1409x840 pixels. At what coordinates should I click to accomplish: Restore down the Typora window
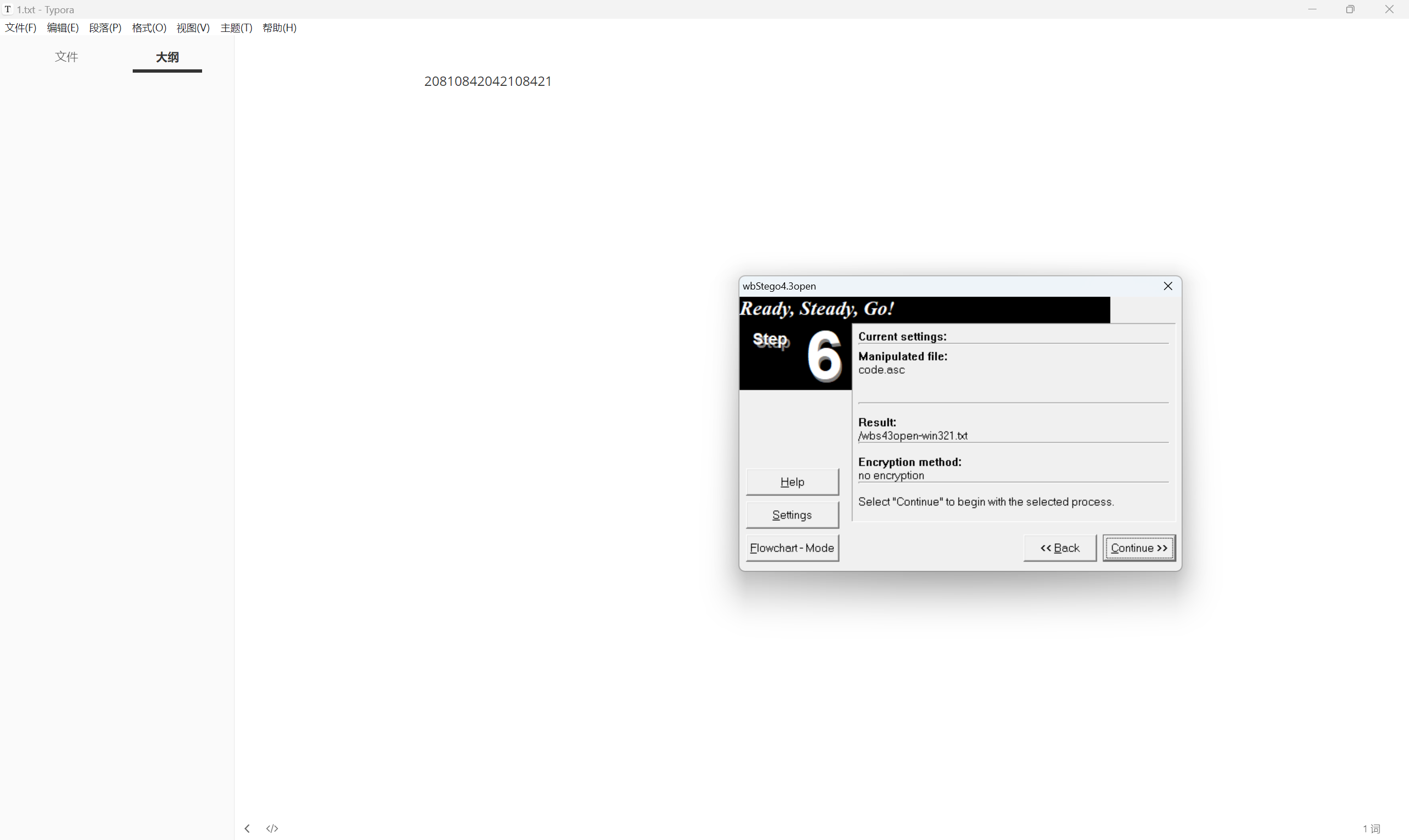pos(1351,9)
